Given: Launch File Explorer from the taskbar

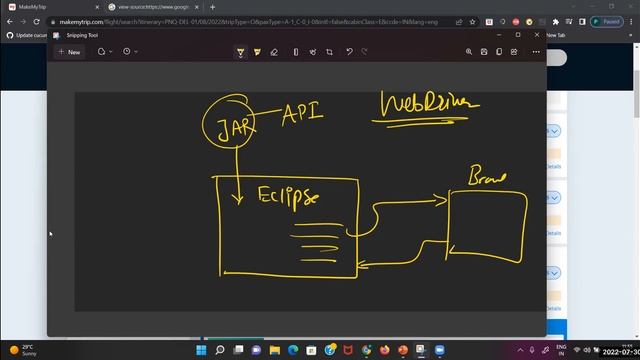Looking at the screenshot, I should pyautogui.click(x=275, y=350).
